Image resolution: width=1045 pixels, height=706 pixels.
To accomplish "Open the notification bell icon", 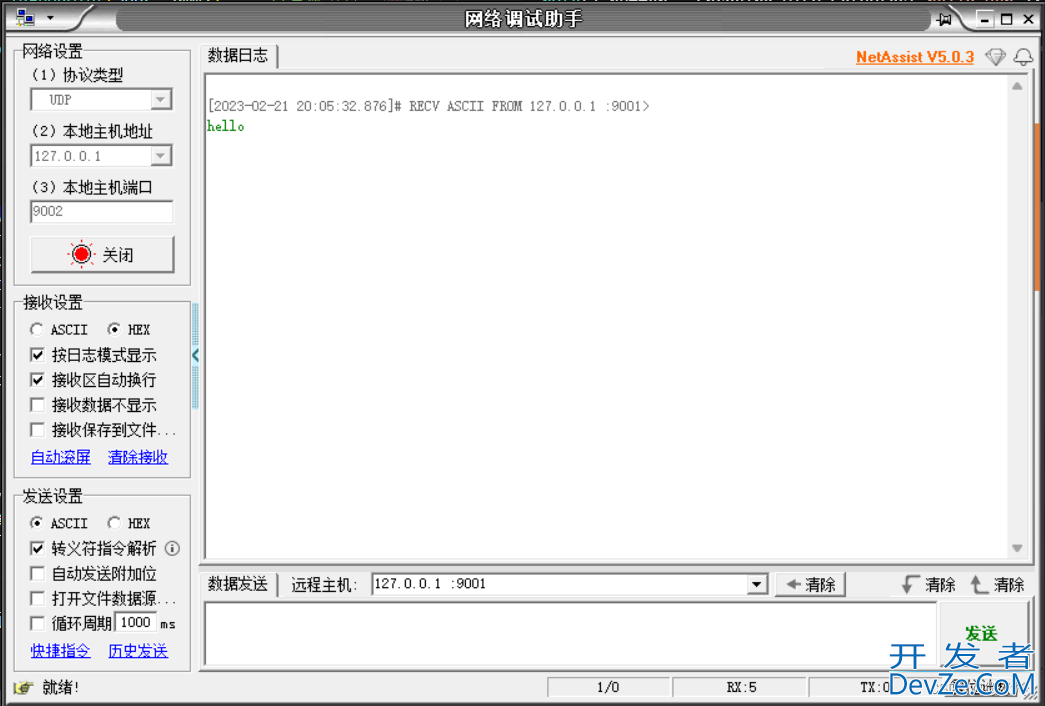I will click(1023, 57).
